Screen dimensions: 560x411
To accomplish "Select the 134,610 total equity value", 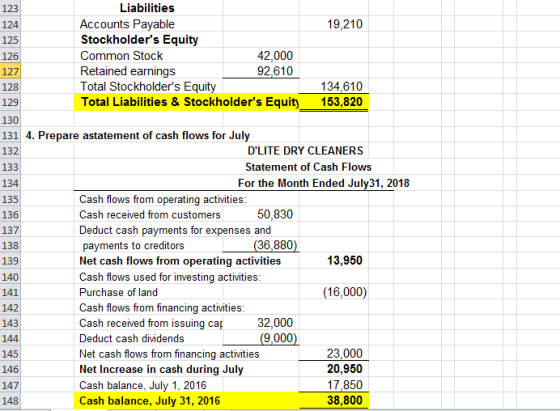I will point(341,86).
